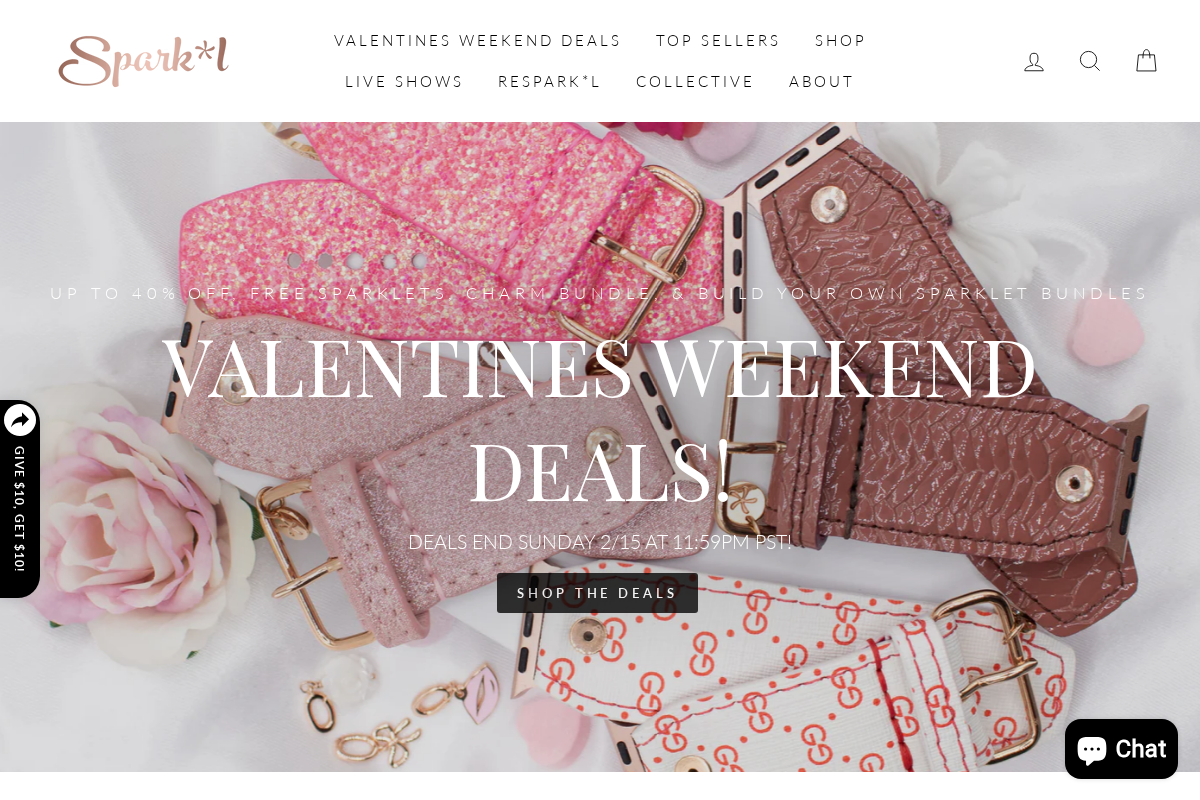Open the shopping cart bag icon

[x=1146, y=61]
